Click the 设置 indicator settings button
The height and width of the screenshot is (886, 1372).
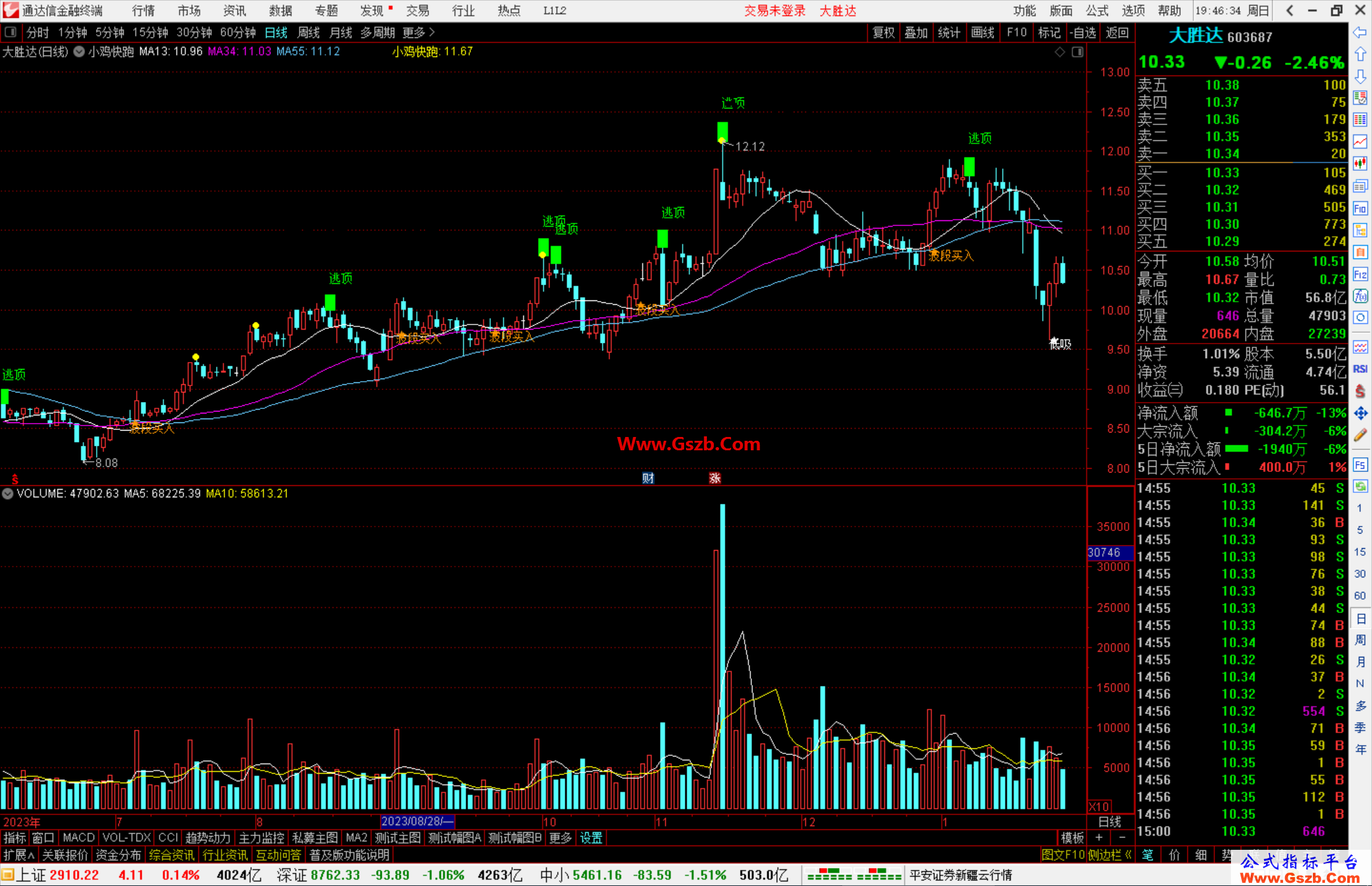pos(591,838)
